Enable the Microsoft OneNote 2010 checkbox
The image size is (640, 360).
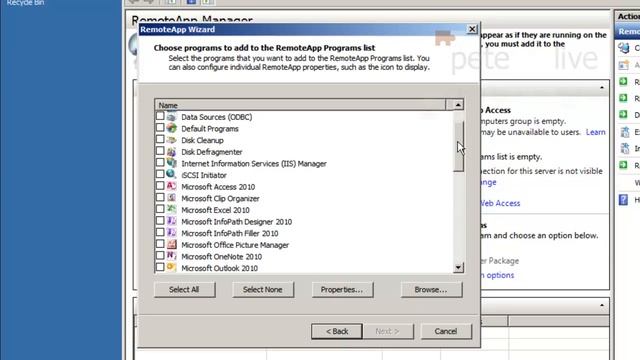[160, 256]
